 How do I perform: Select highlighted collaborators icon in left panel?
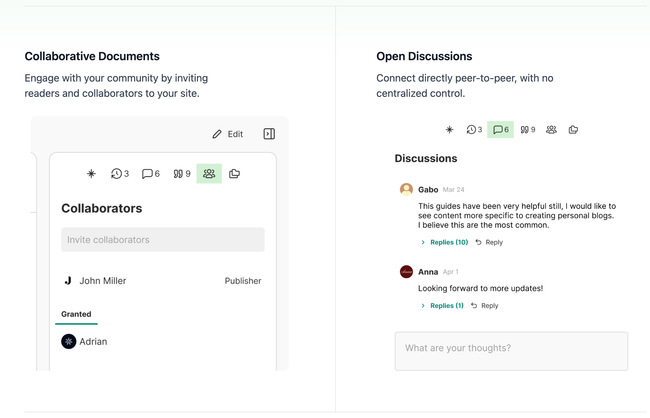click(x=209, y=174)
